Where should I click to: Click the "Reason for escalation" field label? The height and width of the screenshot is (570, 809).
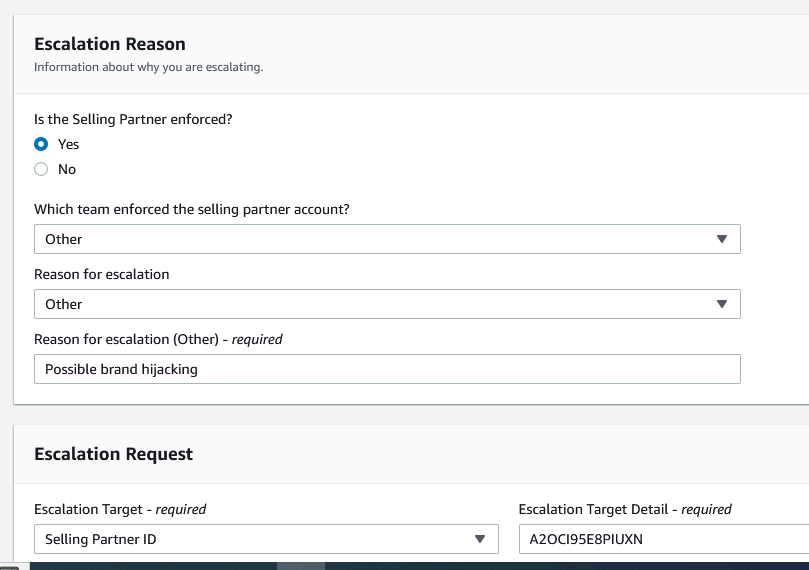click(102, 274)
